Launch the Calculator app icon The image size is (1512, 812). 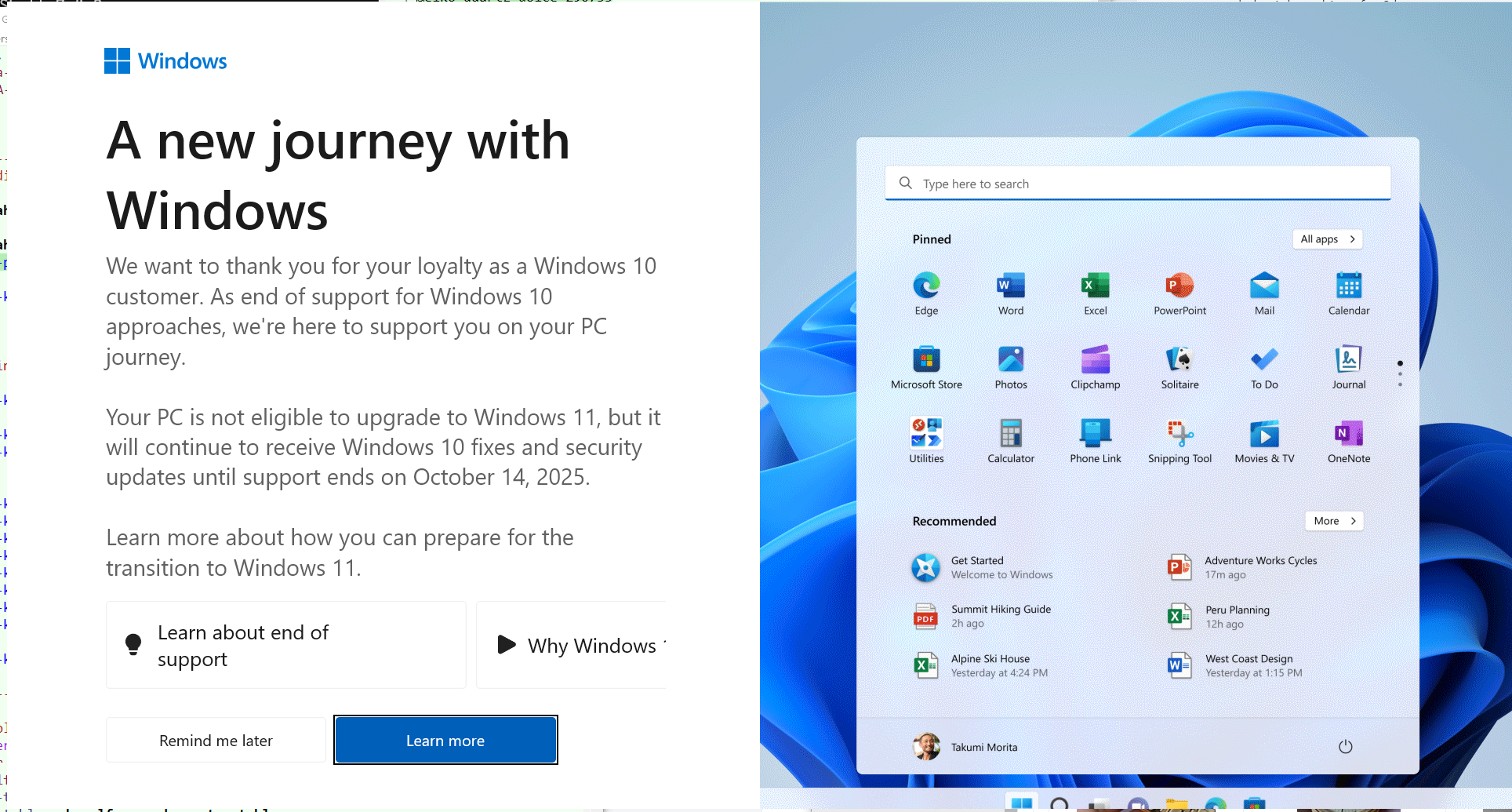point(1011,433)
